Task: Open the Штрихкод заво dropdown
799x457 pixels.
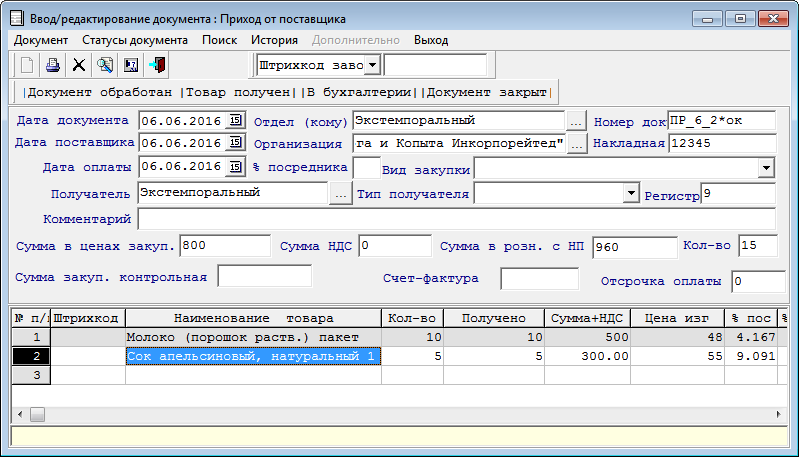Action: [372, 65]
